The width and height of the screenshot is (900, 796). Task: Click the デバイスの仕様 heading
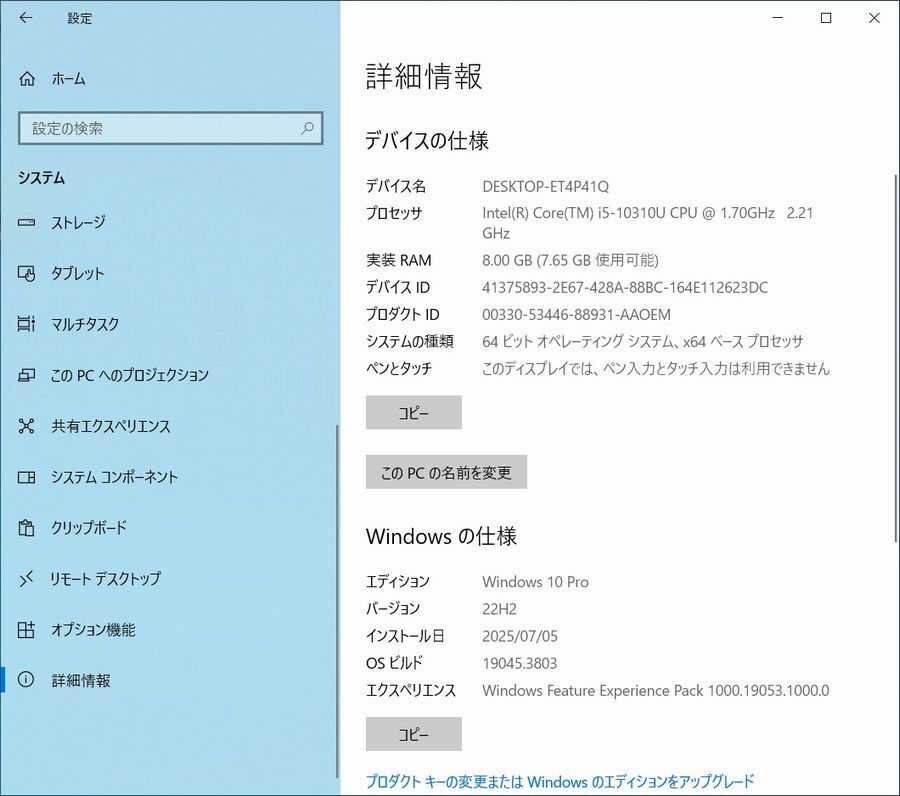pyautogui.click(x=426, y=141)
